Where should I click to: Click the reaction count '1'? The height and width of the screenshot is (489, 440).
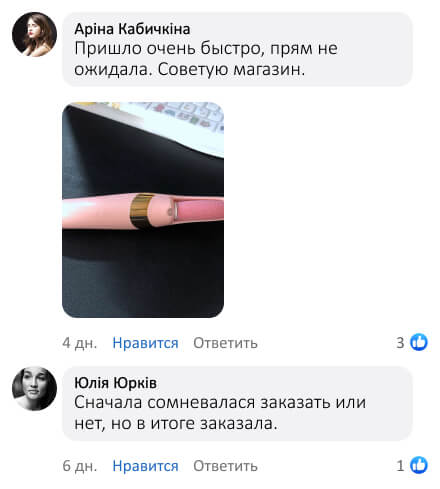click(x=400, y=465)
